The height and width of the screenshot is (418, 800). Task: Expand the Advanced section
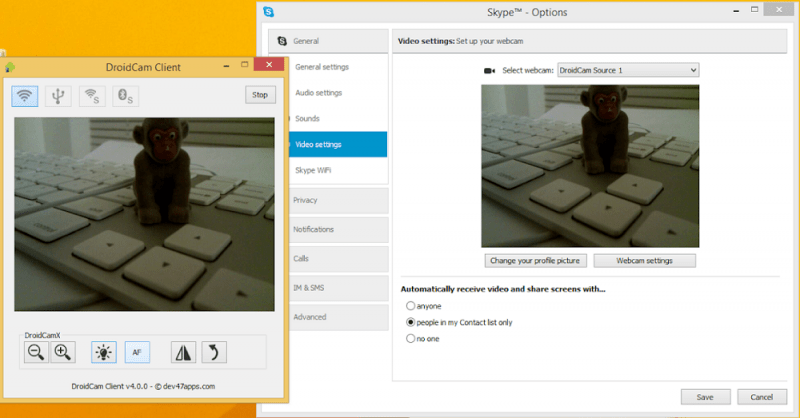point(339,317)
